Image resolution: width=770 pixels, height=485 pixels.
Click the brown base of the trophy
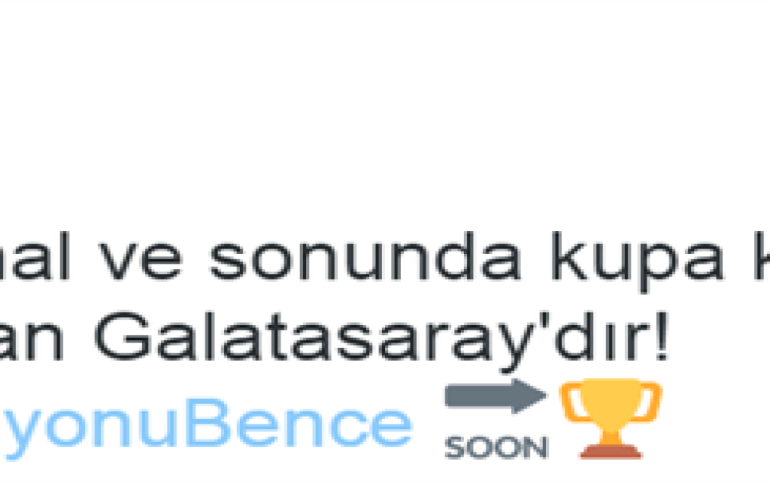(611, 451)
